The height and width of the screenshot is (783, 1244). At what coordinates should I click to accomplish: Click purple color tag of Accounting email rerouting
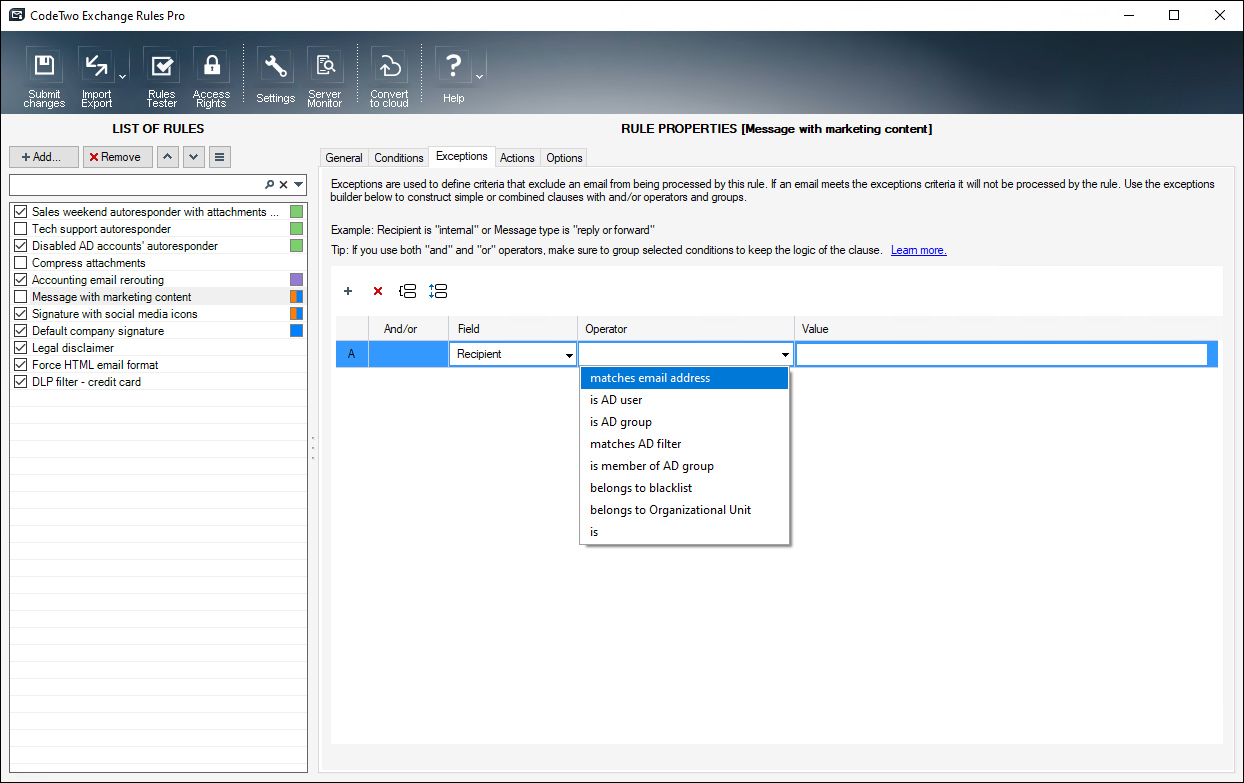(296, 280)
